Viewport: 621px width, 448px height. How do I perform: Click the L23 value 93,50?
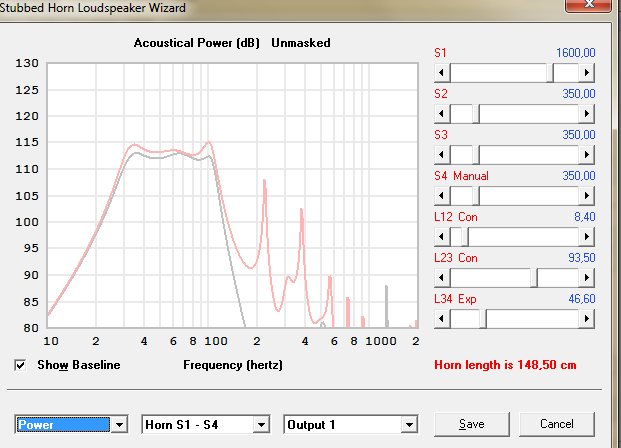(x=582, y=258)
